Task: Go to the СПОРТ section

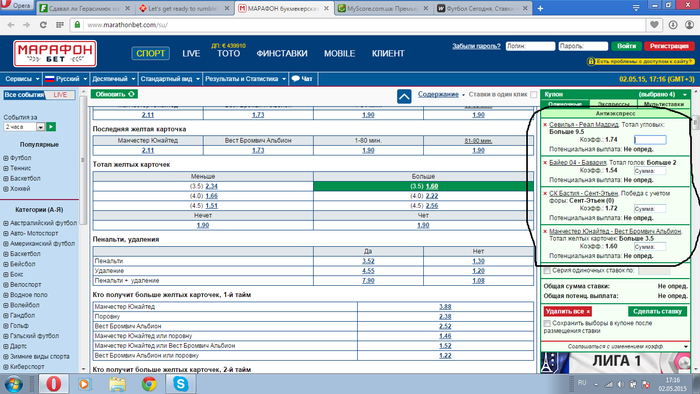Action: [x=150, y=54]
